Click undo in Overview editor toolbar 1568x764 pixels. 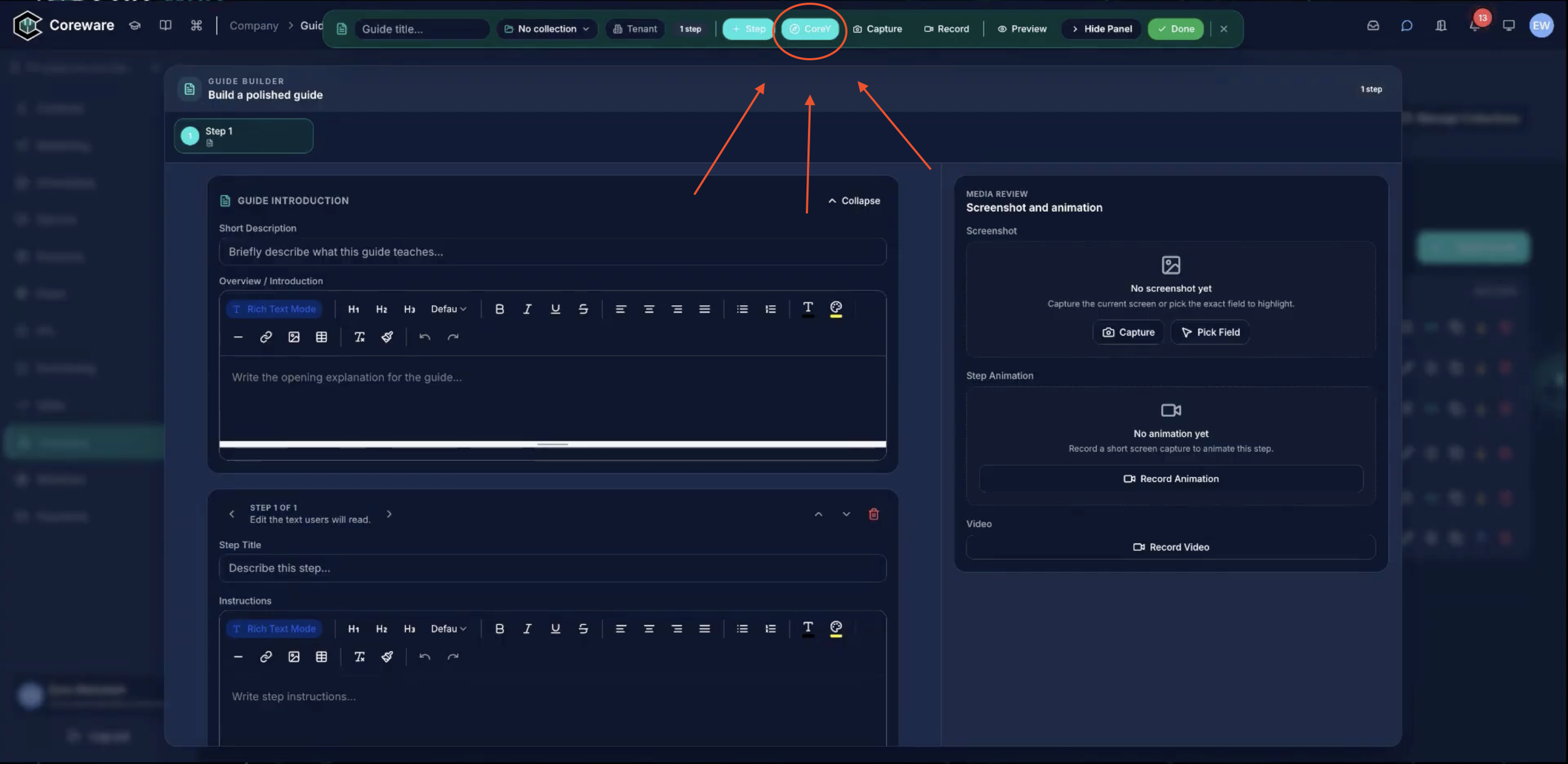[425, 337]
